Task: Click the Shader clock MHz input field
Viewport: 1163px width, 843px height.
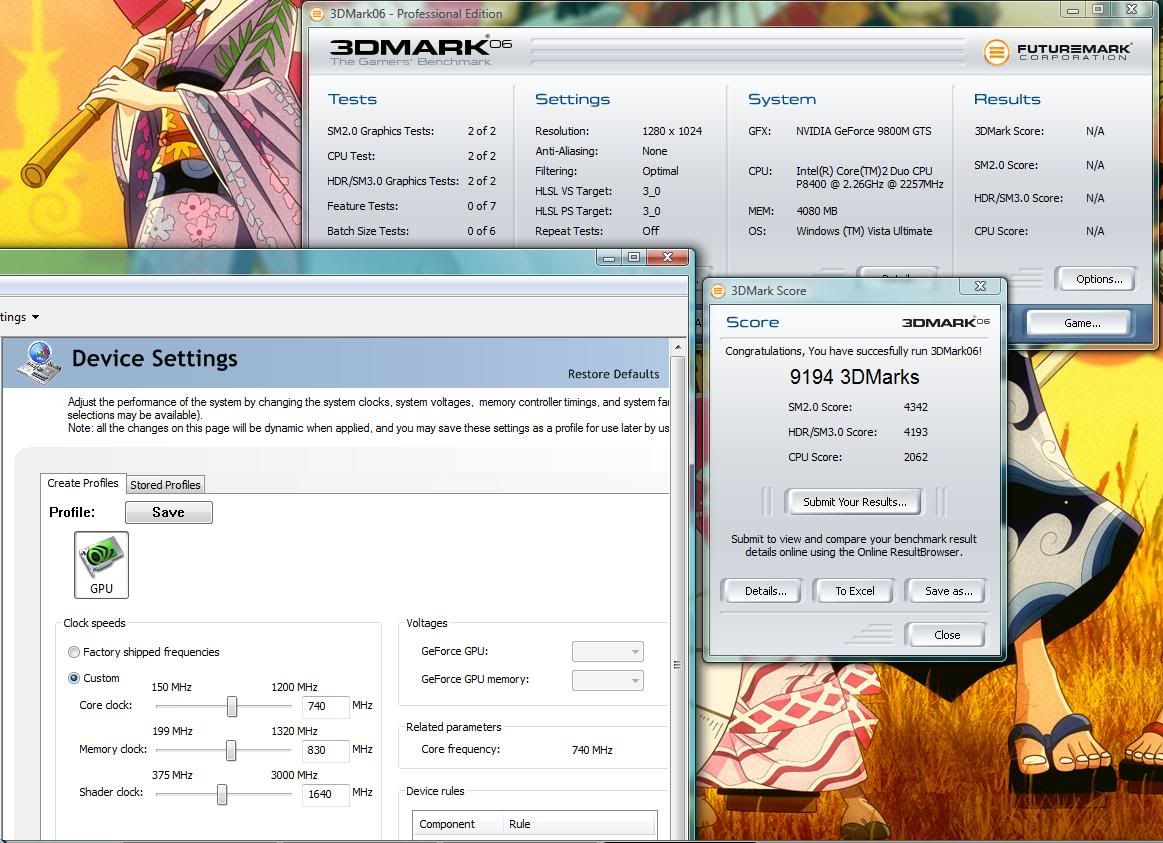Action: [x=325, y=794]
